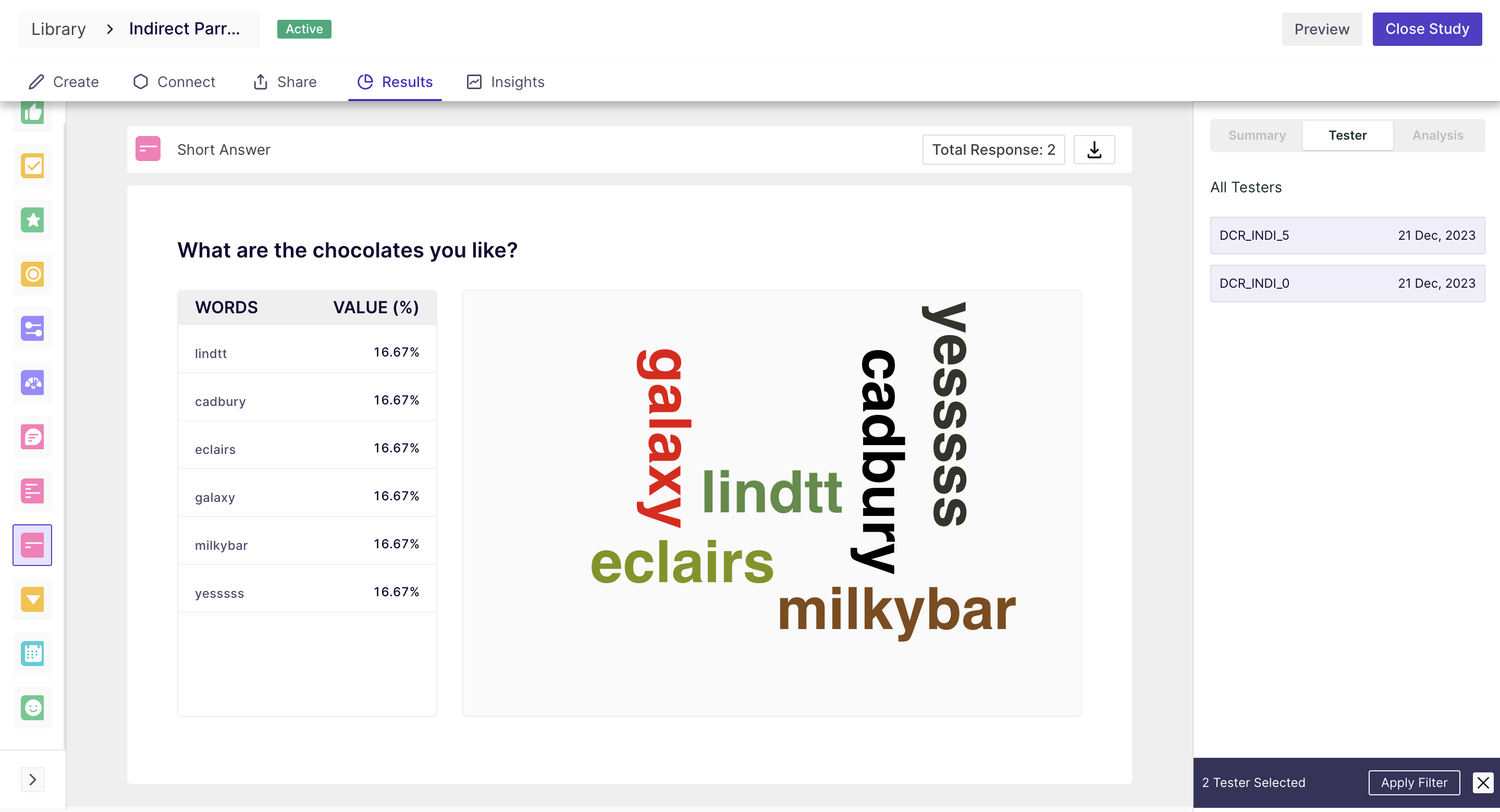1500x812 pixels.
Task: Expand the left sidebar with chevron arrow
Action: pyautogui.click(x=33, y=779)
